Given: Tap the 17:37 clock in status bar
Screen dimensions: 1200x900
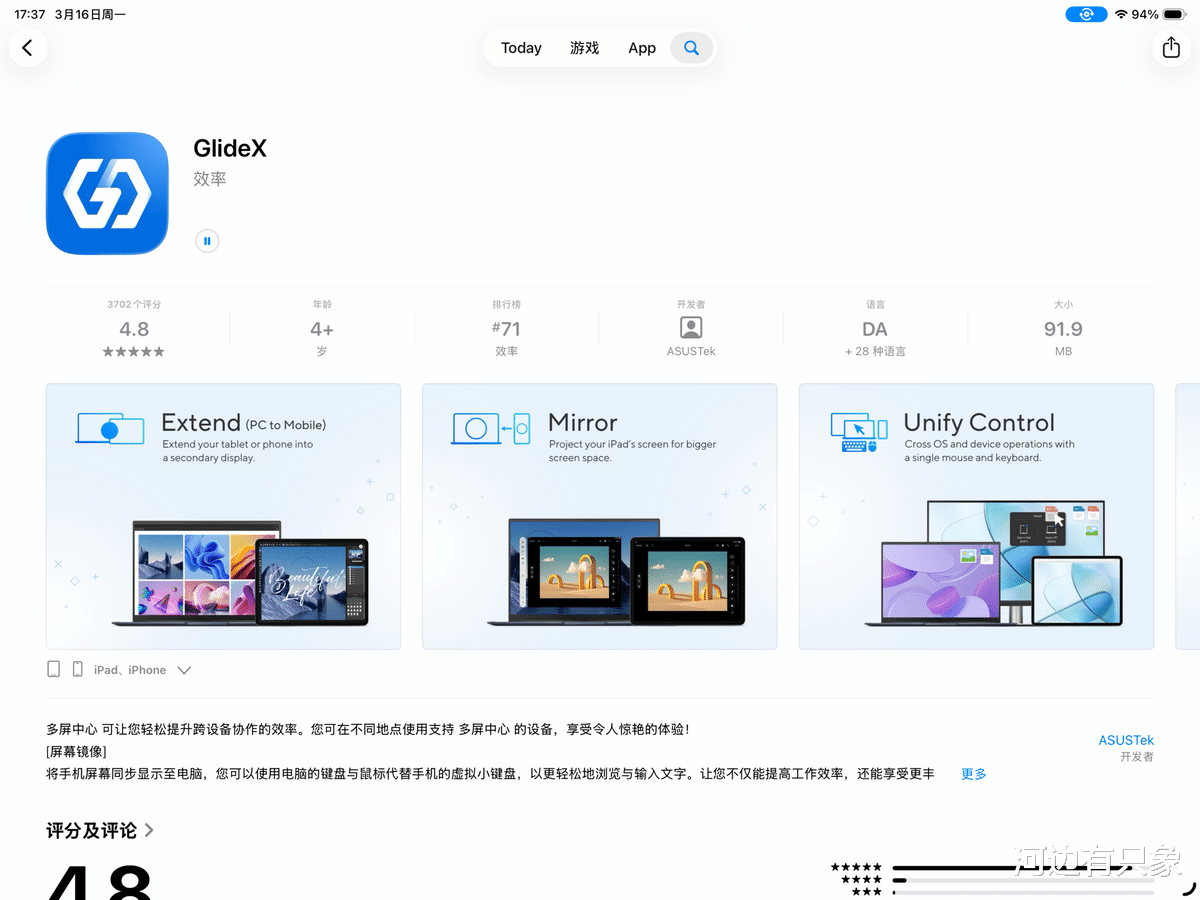Looking at the screenshot, I should [31, 14].
